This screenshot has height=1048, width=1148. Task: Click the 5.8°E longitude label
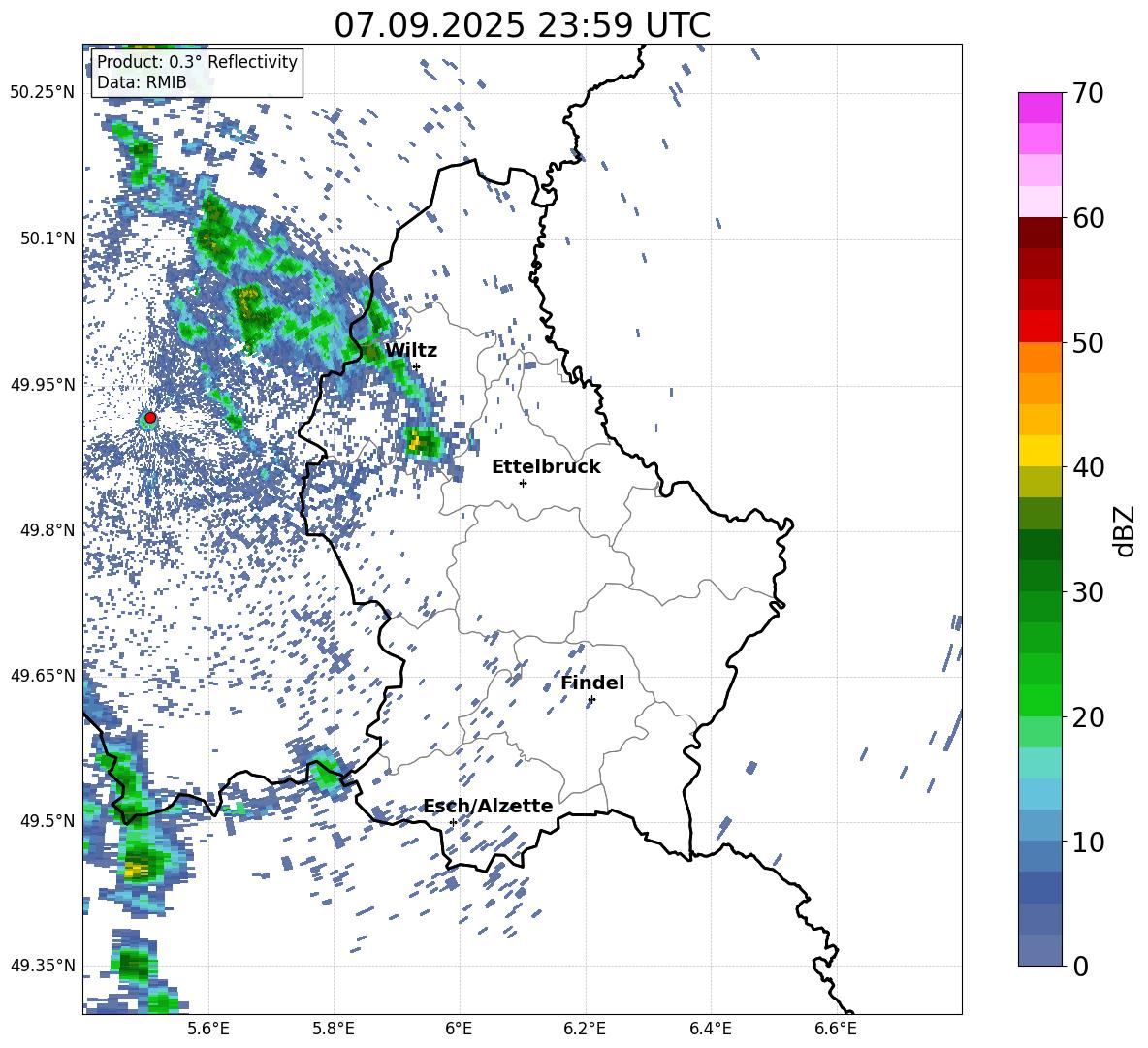[334, 1029]
